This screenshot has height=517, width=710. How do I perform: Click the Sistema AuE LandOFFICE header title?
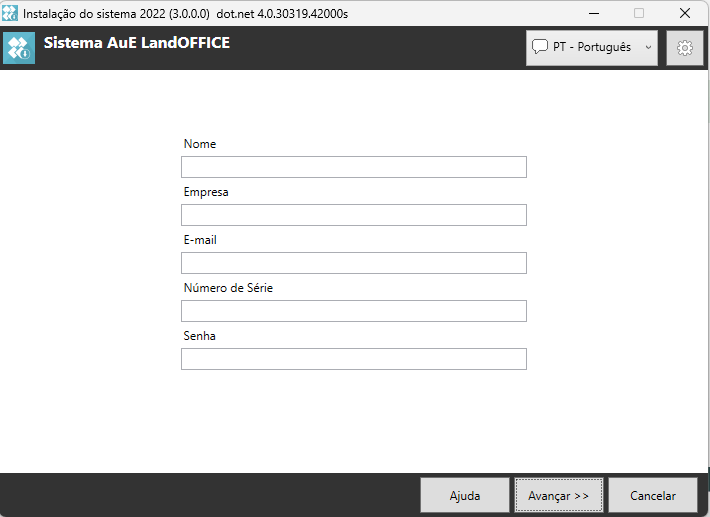click(137, 43)
